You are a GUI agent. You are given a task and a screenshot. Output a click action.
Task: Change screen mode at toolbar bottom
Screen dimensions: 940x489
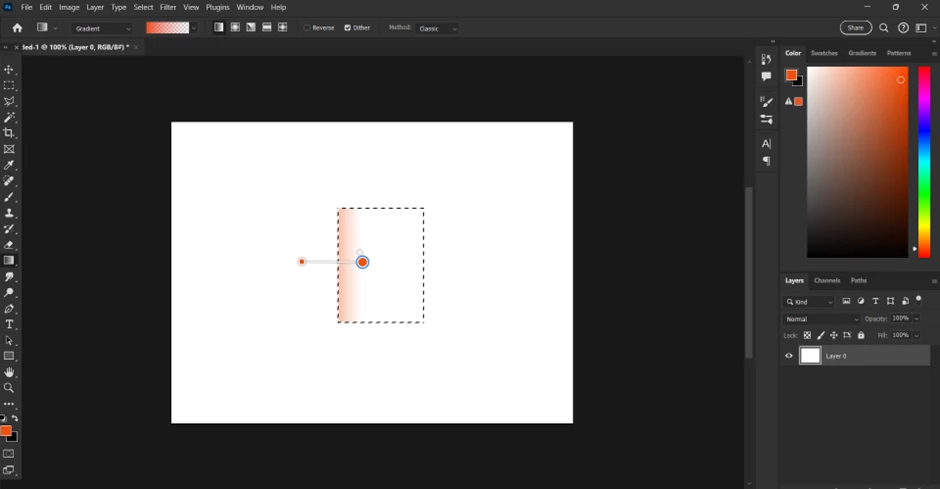tap(9, 470)
